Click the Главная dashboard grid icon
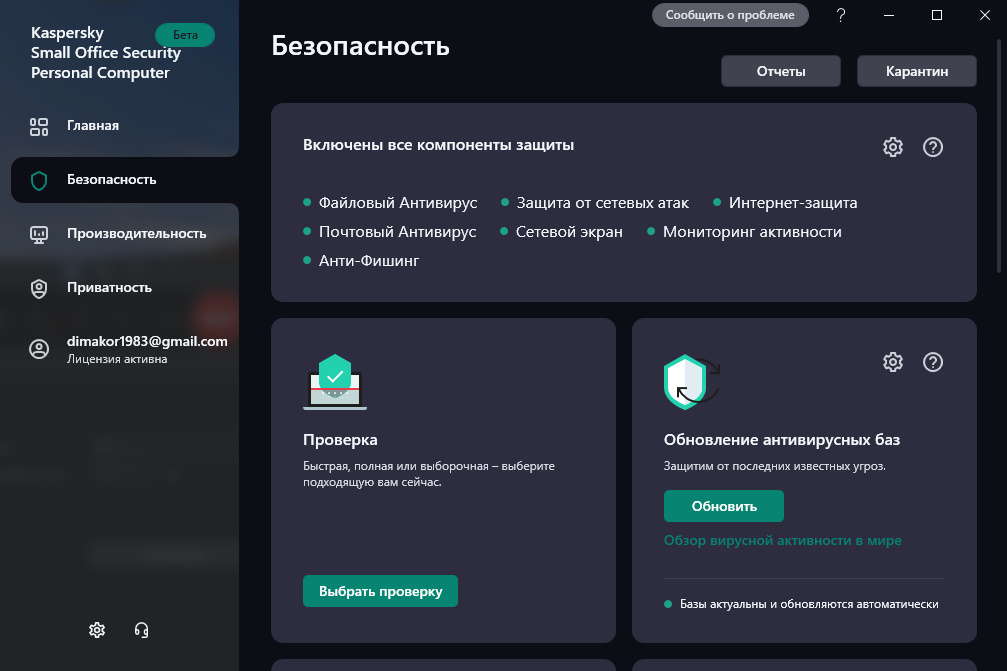 click(x=39, y=126)
